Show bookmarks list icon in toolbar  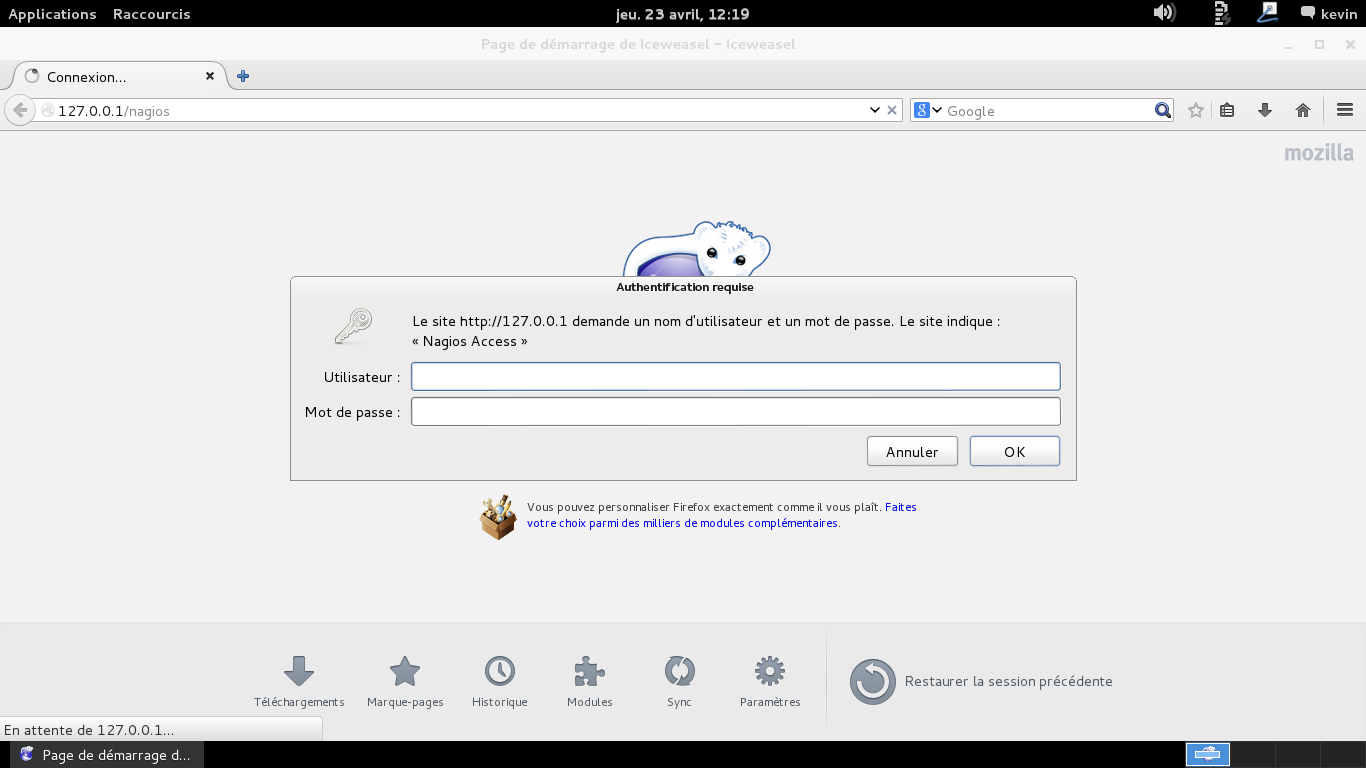[1227, 110]
